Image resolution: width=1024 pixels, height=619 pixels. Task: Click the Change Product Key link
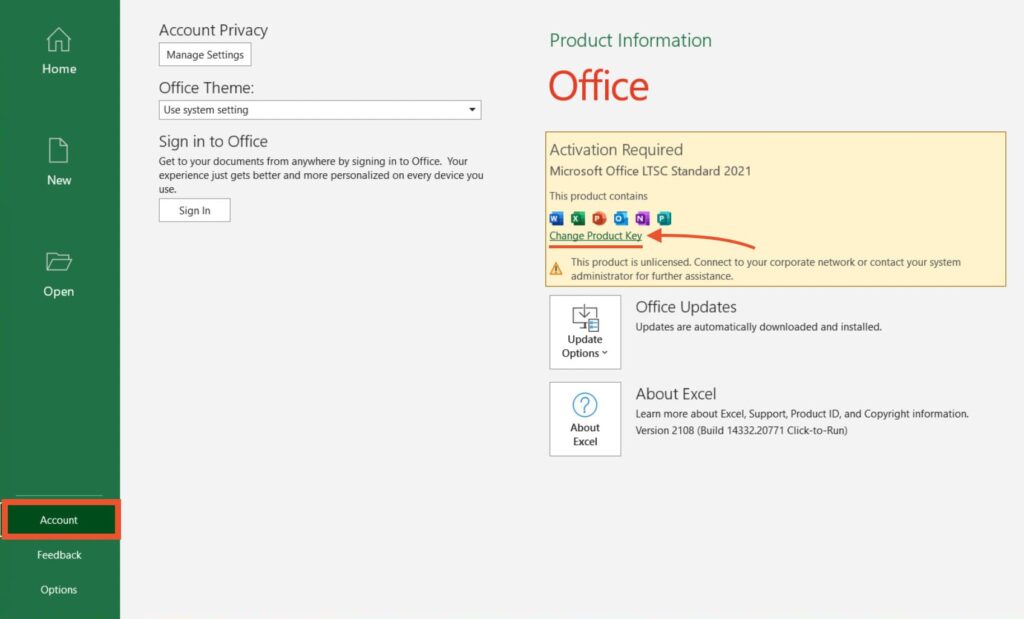point(596,236)
